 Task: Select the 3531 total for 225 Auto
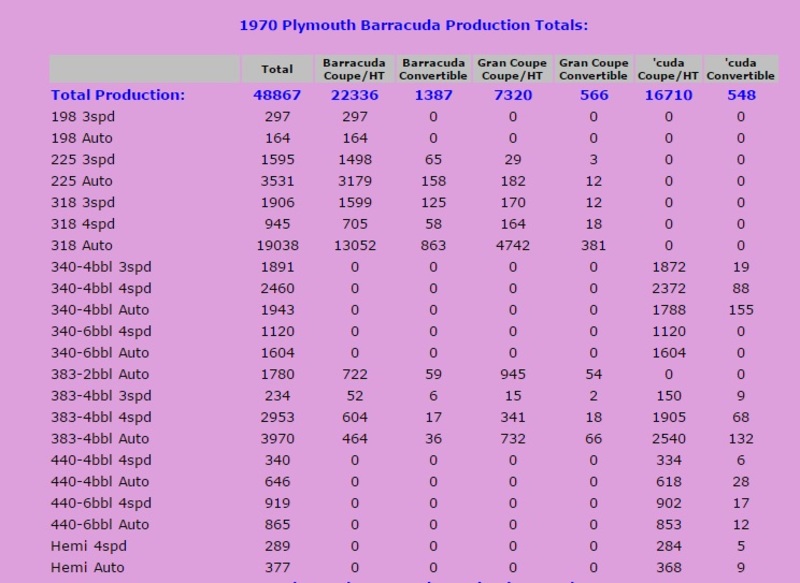click(x=278, y=181)
